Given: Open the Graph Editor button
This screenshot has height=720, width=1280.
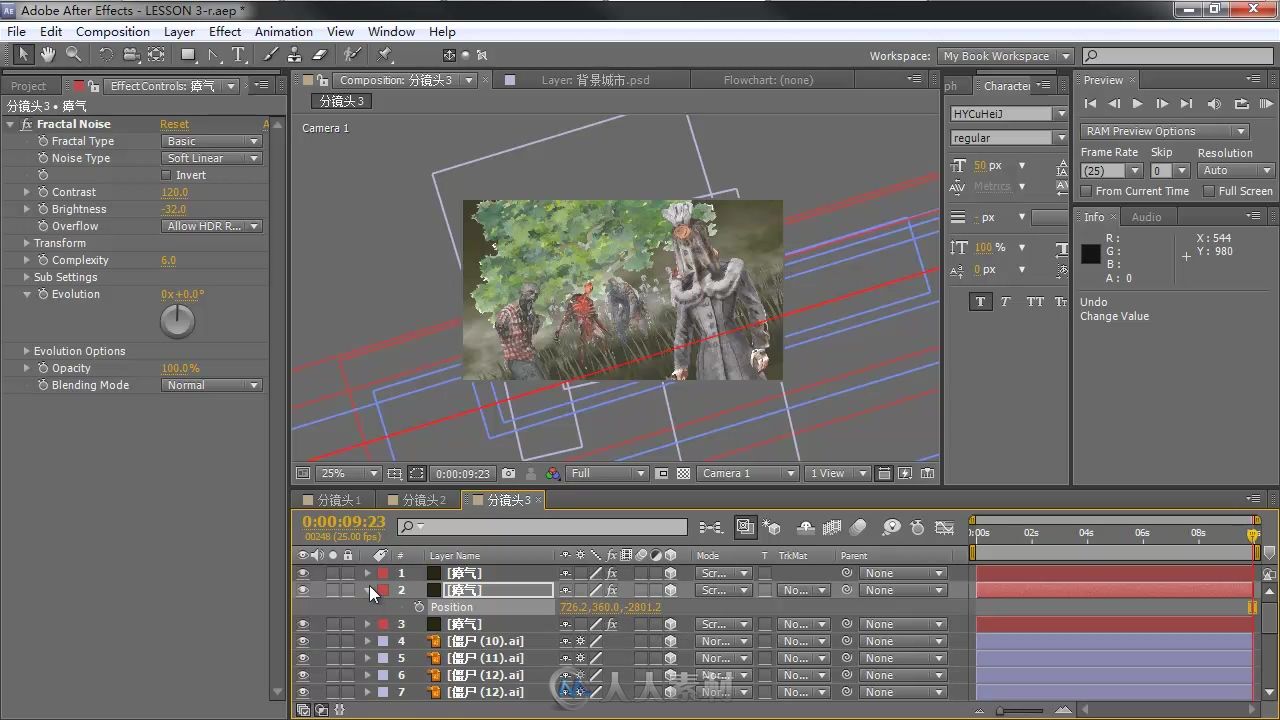Looking at the screenshot, I should 944,527.
